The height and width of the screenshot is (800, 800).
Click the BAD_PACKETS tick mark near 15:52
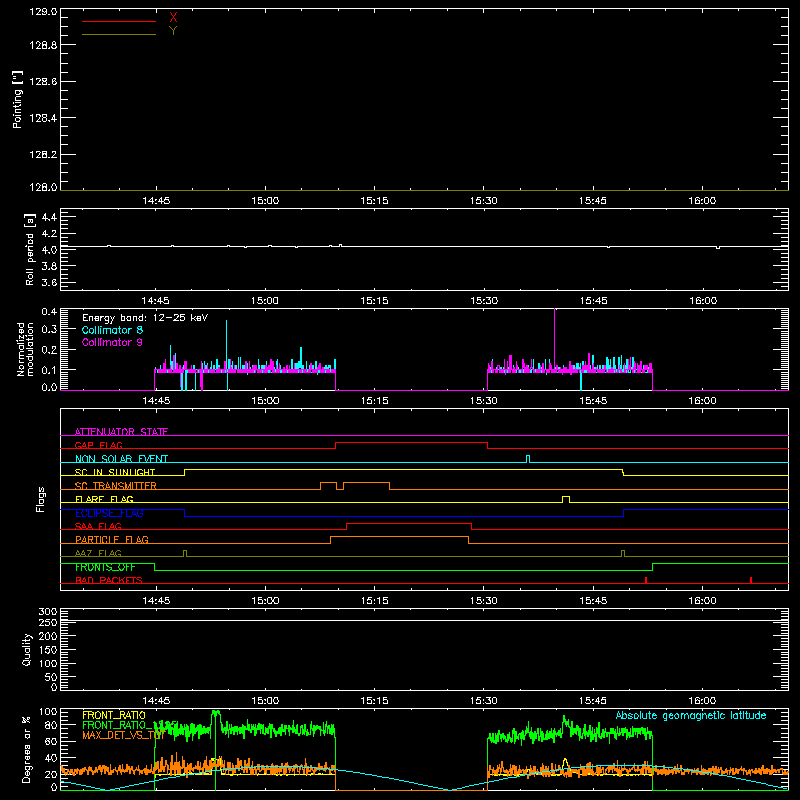646,580
